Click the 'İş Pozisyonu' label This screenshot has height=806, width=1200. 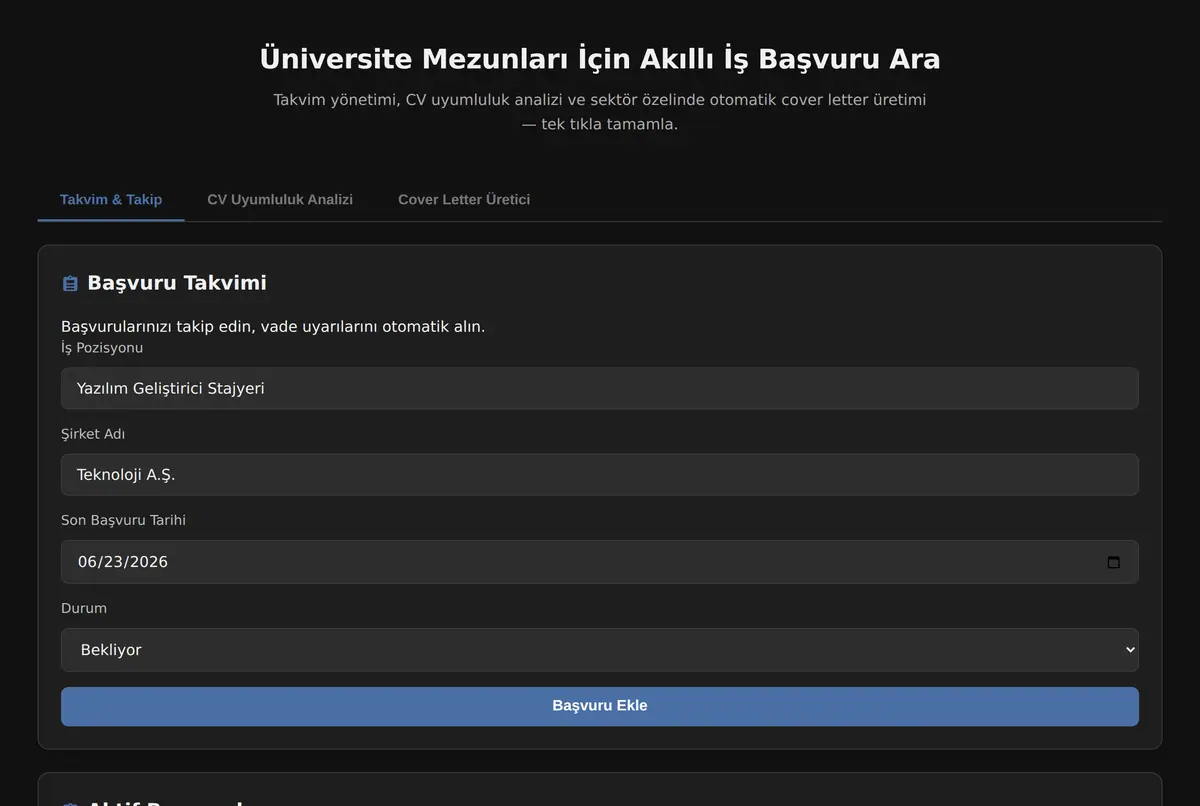[x=102, y=348]
